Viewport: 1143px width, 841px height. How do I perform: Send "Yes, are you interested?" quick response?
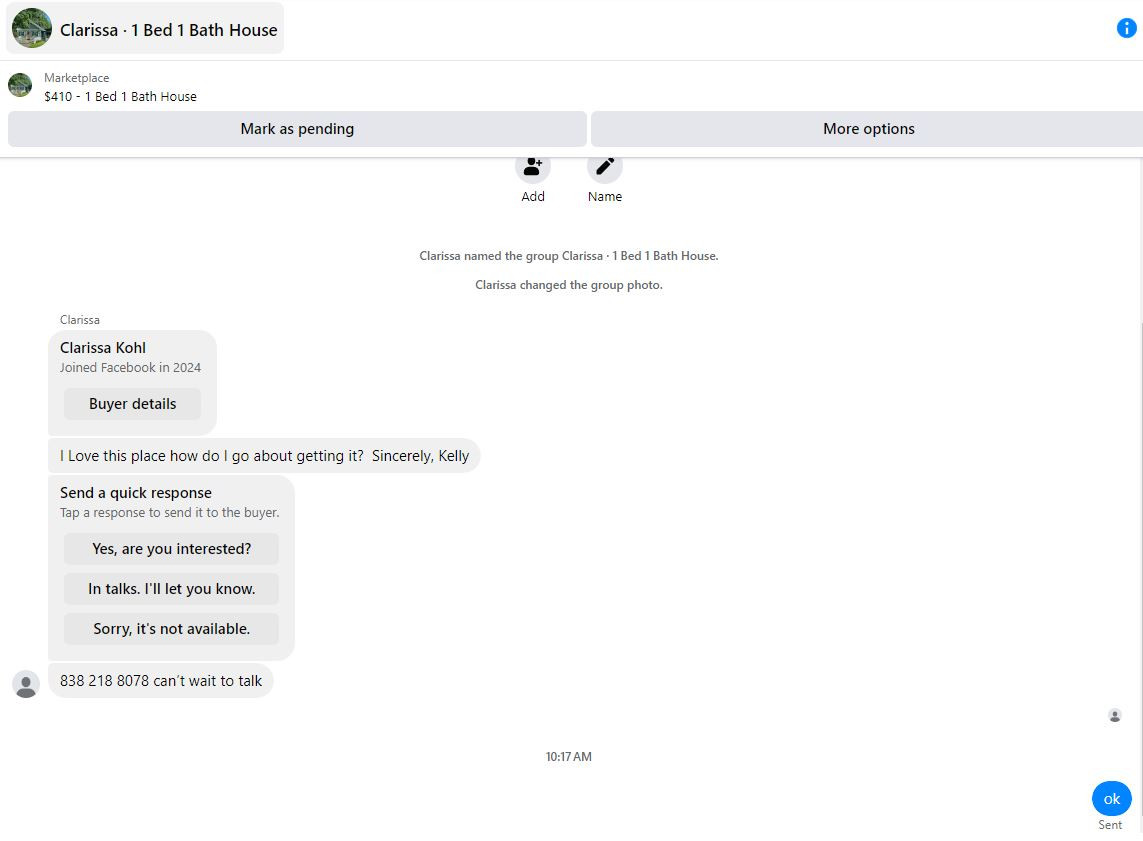pyautogui.click(x=171, y=549)
